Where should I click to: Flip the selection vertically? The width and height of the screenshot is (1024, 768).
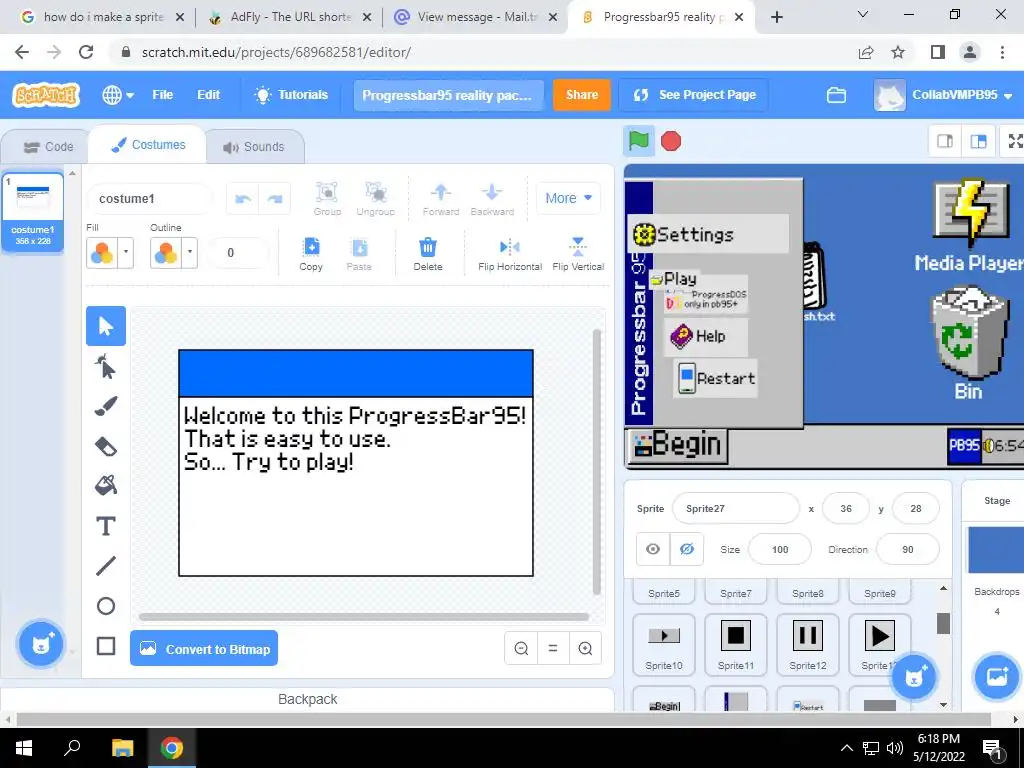[x=578, y=253]
